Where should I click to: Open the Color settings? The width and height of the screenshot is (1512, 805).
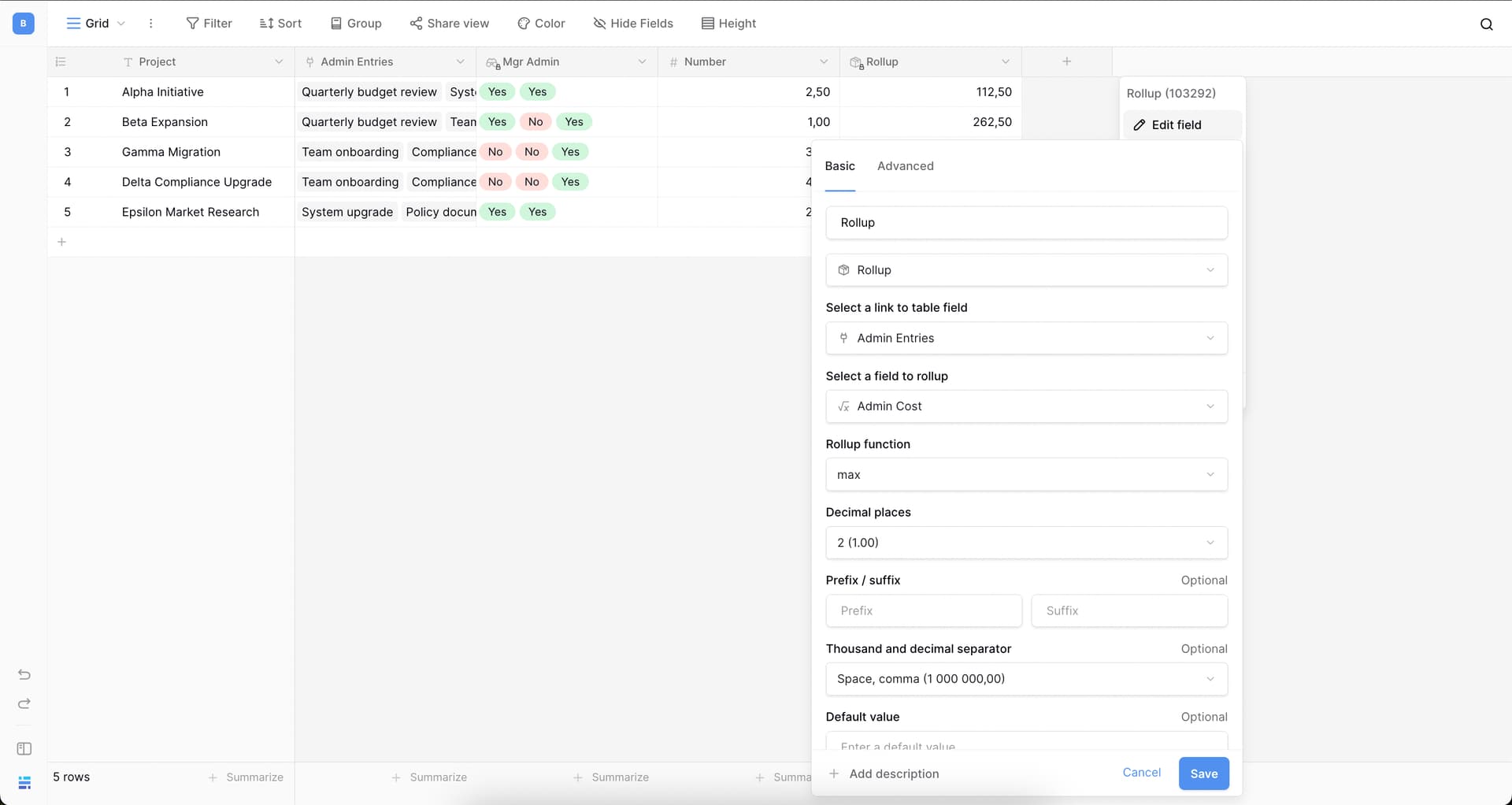[541, 24]
